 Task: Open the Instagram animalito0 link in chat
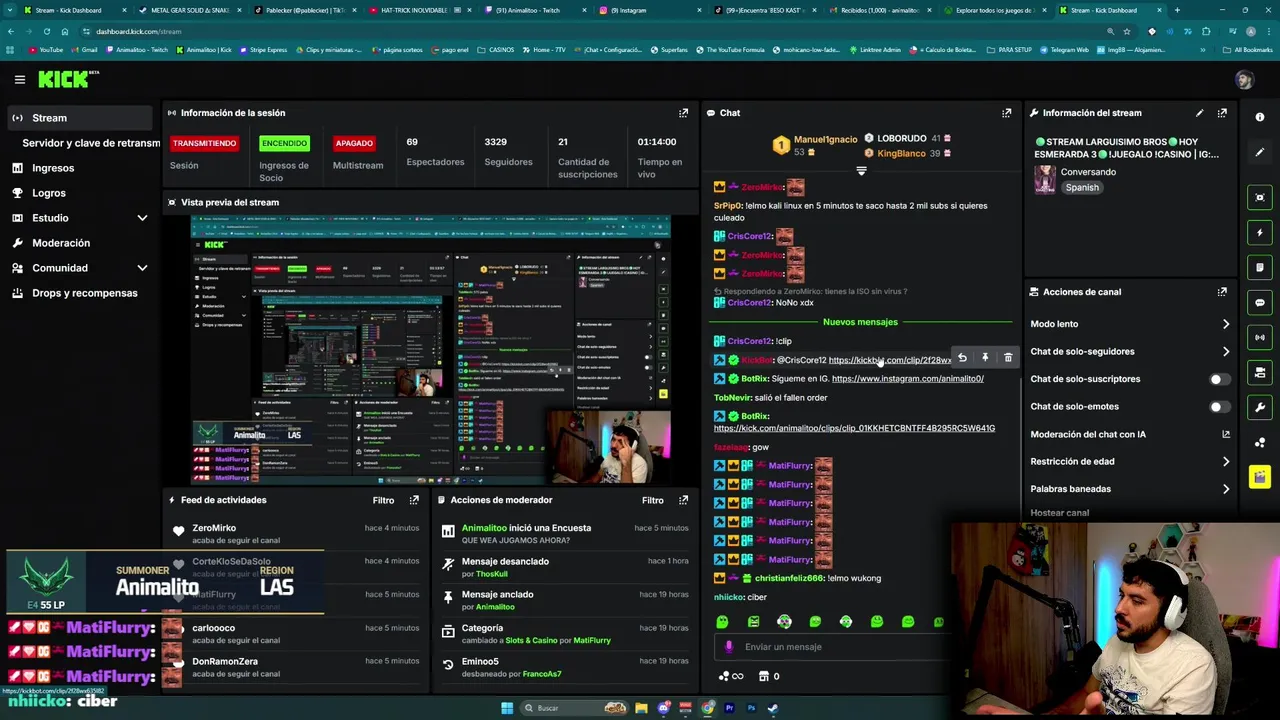(907, 379)
